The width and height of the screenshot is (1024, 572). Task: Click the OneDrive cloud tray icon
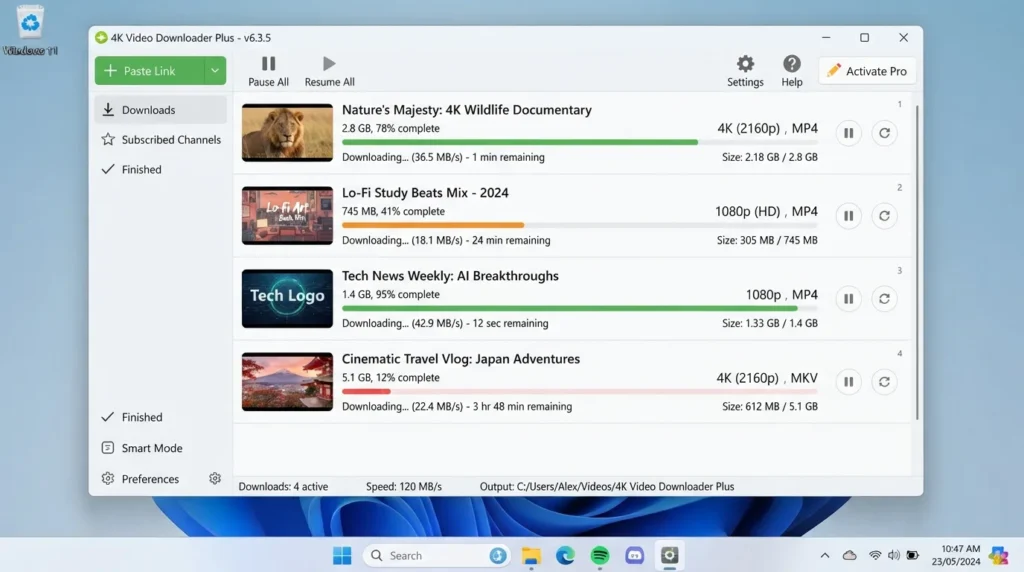coord(850,556)
